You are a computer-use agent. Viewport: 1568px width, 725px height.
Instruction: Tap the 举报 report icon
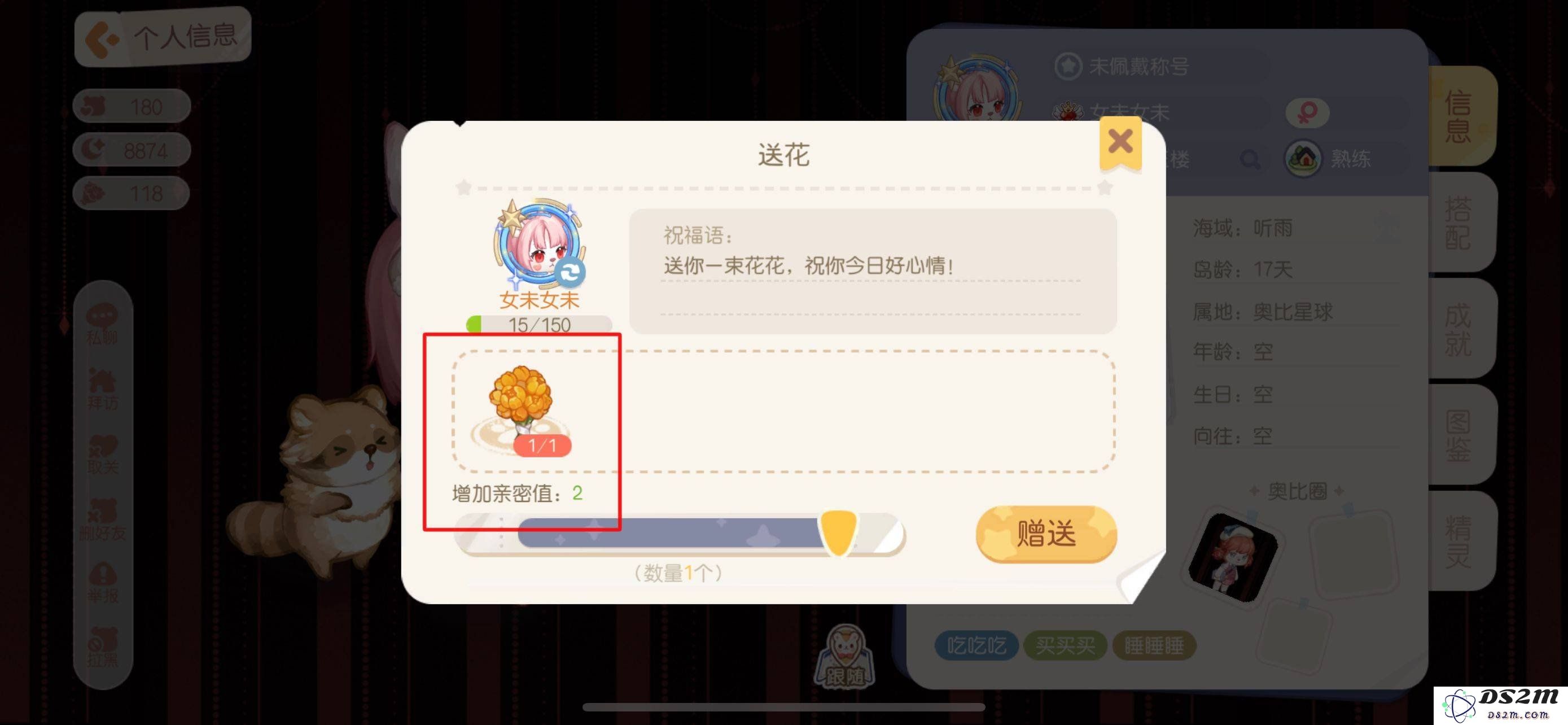(x=102, y=583)
